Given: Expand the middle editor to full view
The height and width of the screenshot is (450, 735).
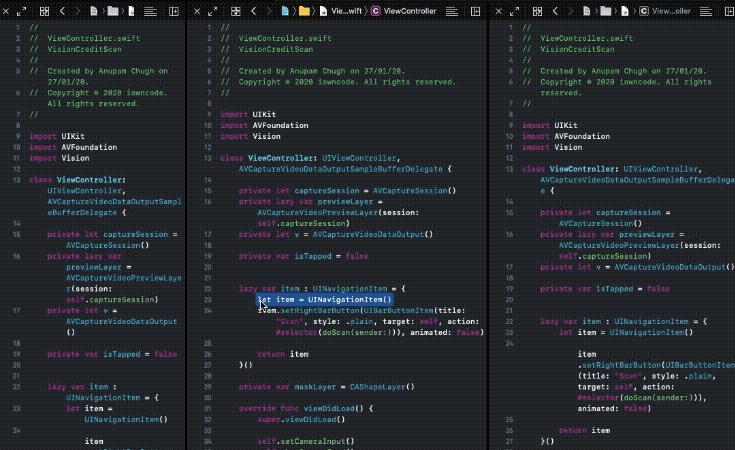Looking at the screenshot, I should coord(213,10).
